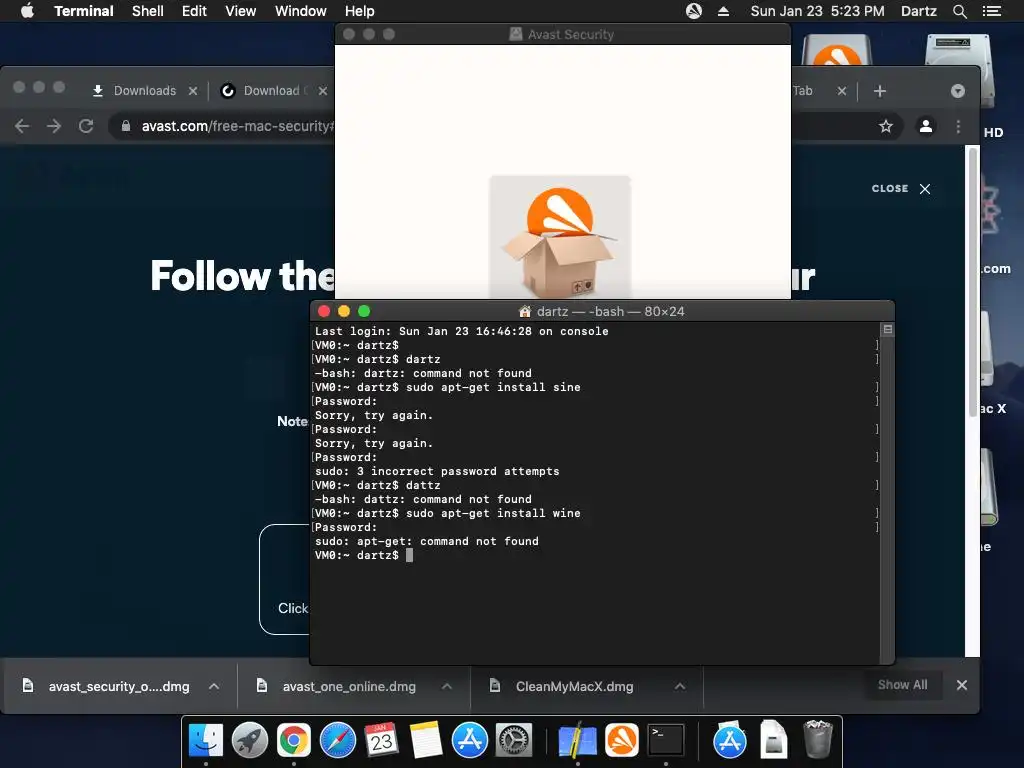Click CLOSE on the Avast web page
Viewport: 1024px width, 768px height.
901,189
